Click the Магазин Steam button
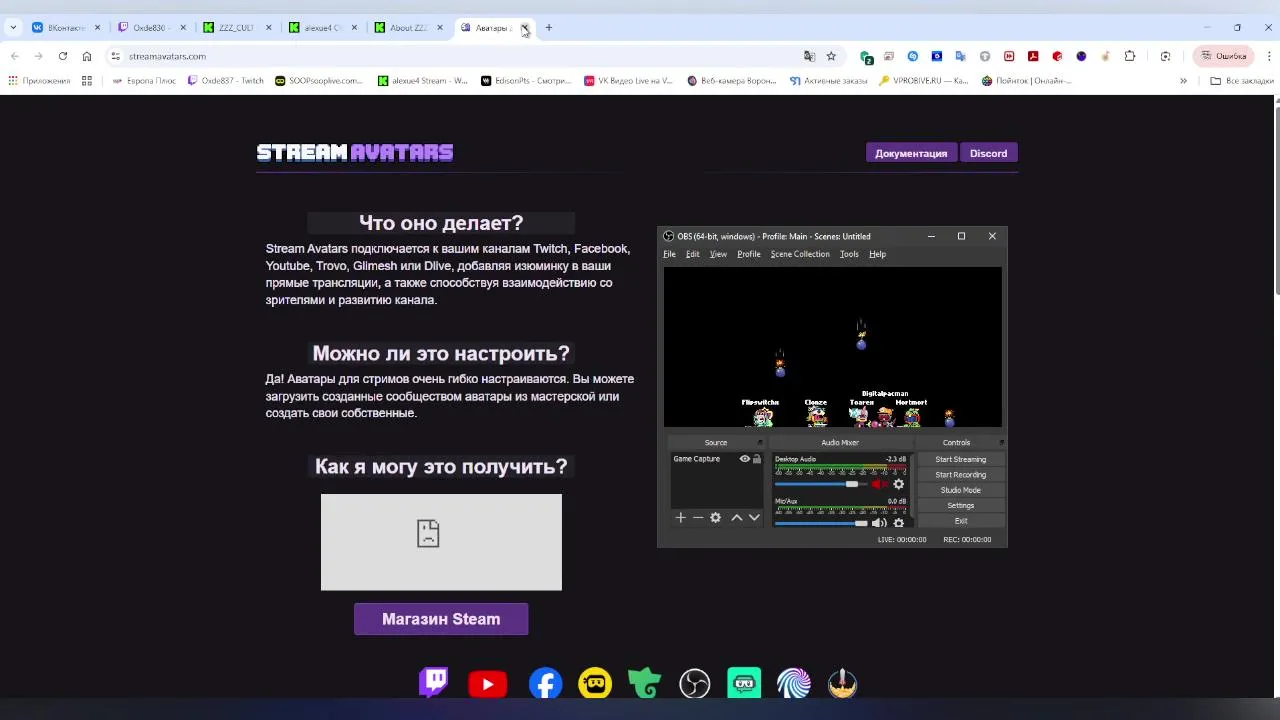1280x720 pixels. point(441,619)
